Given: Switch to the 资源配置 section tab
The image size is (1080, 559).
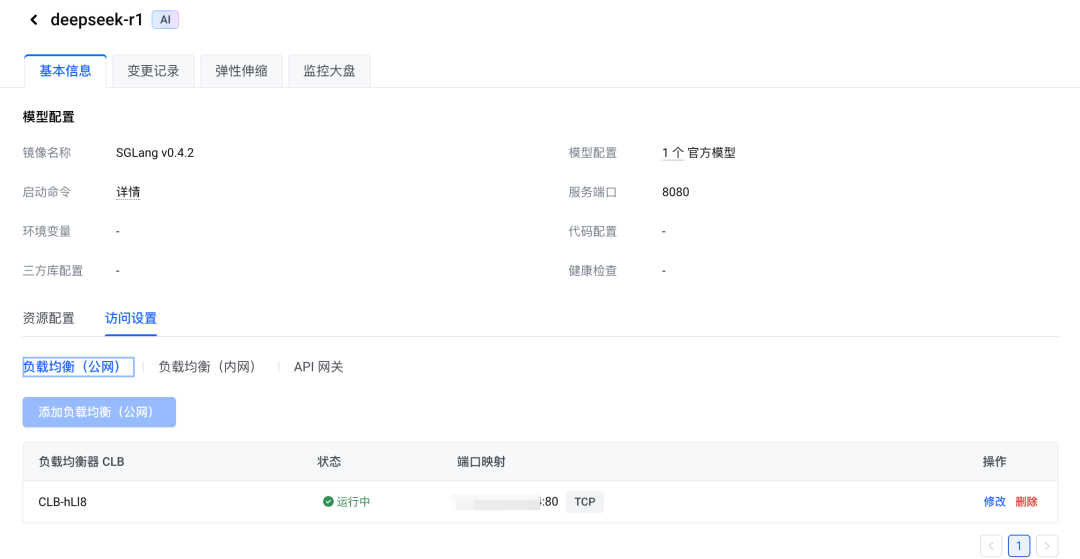Looking at the screenshot, I should 48,318.
